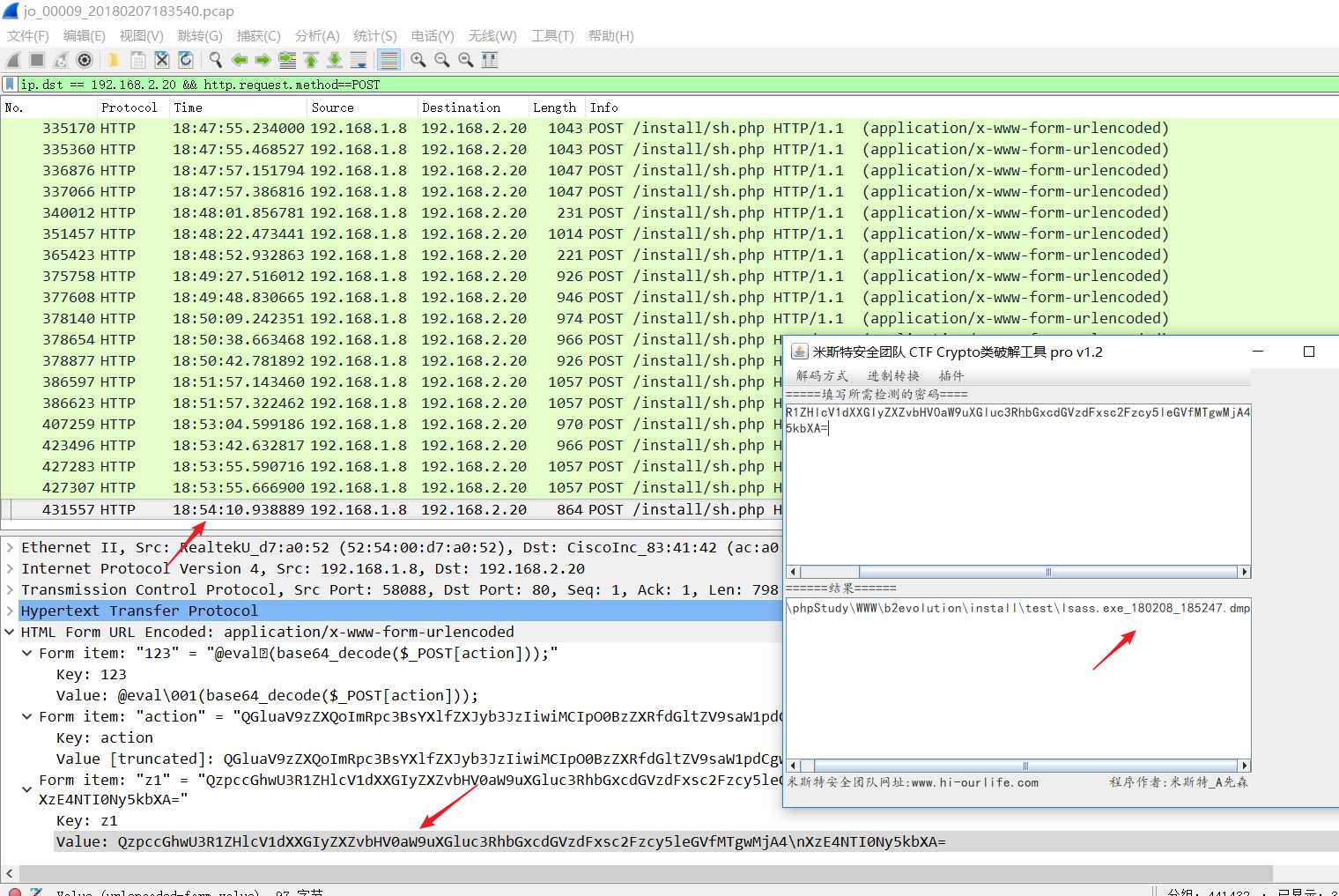Click the result text area in Crypto tool
The height and width of the screenshot is (896, 1339).
(x=1017, y=678)
